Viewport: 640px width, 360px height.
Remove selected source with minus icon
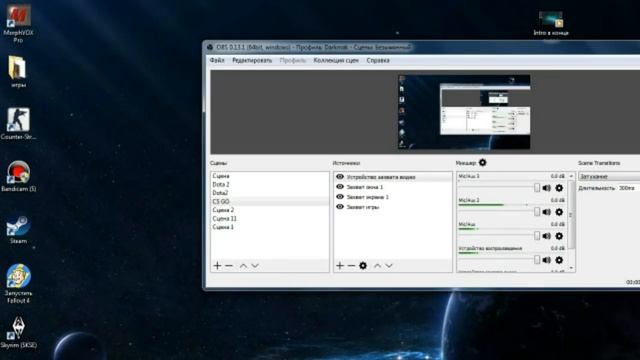click(351, 266)
